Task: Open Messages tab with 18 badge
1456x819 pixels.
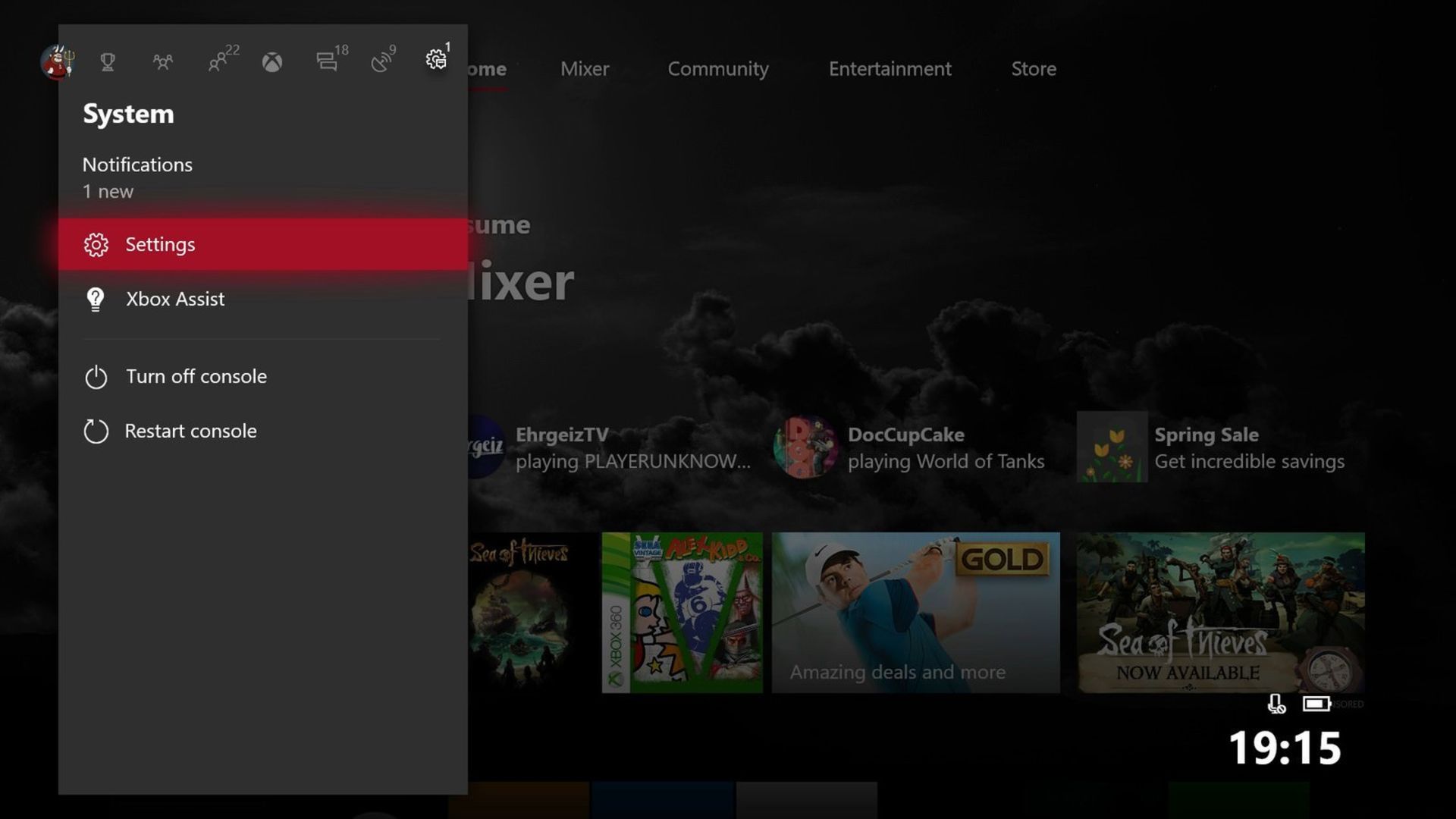Action: (331, 58)
